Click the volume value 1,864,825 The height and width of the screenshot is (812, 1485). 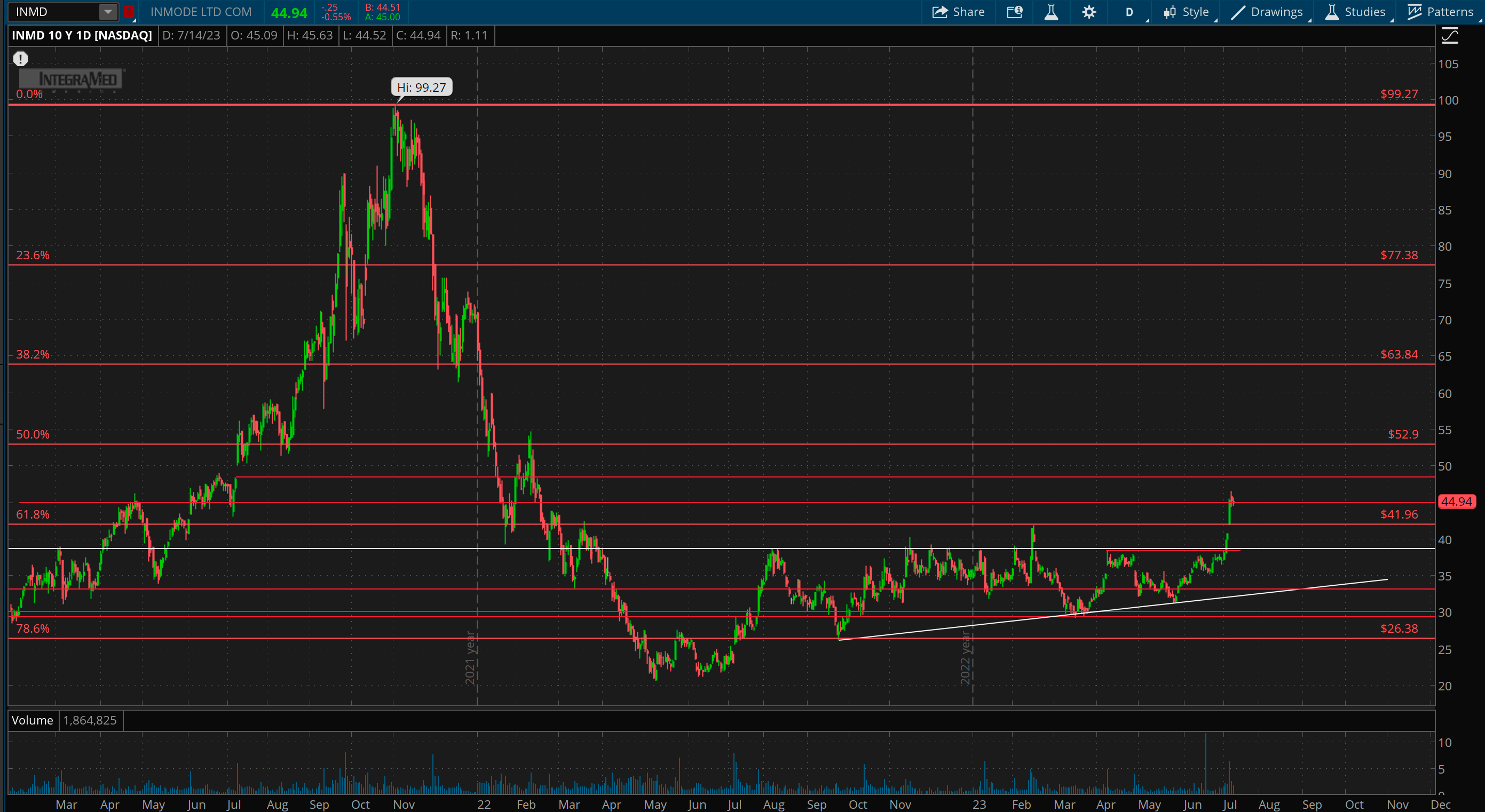click(x=90, y=720)
